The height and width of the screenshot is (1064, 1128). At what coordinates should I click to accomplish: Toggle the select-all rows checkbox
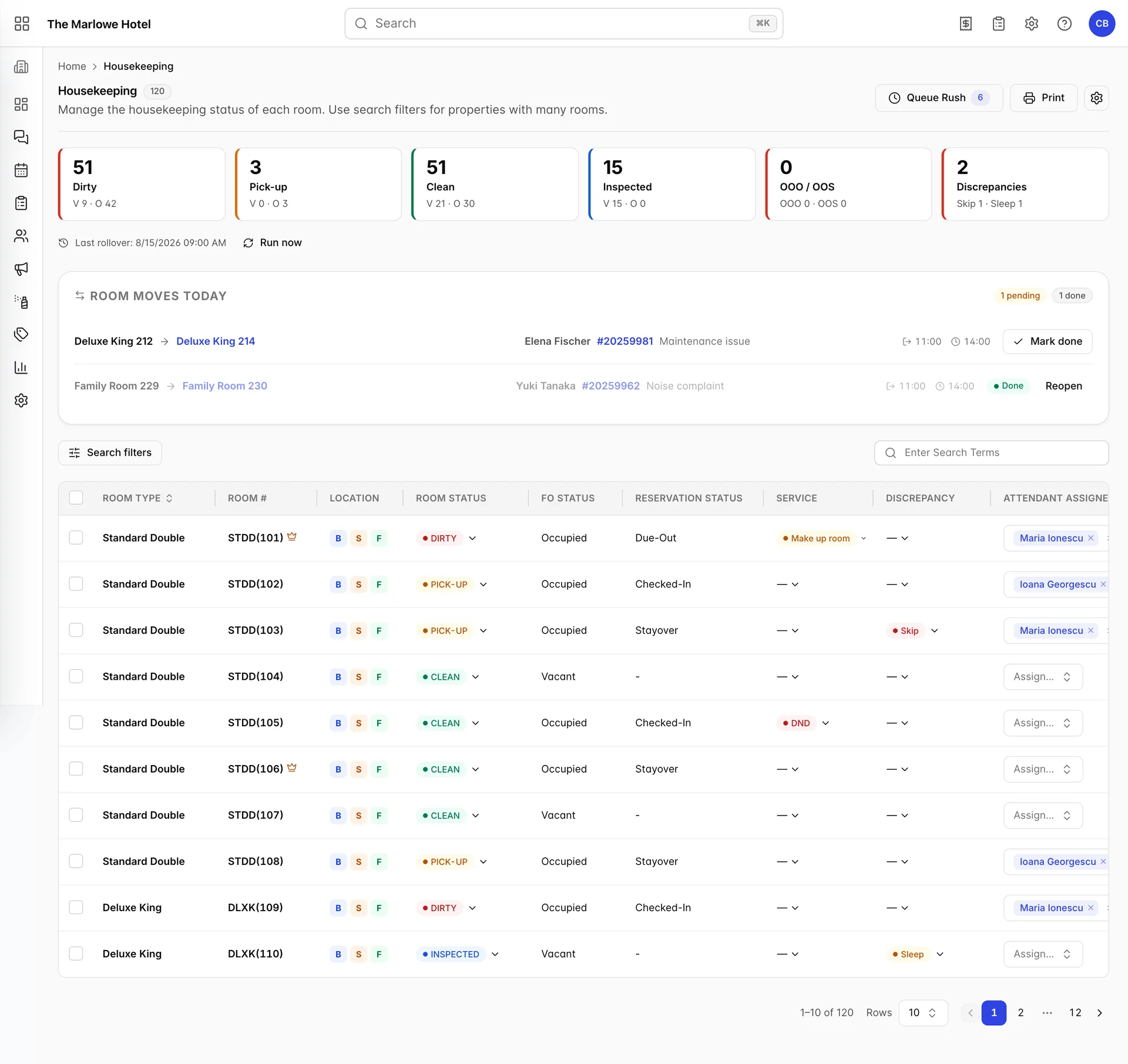pyautogui.click(x=76, y=498)
